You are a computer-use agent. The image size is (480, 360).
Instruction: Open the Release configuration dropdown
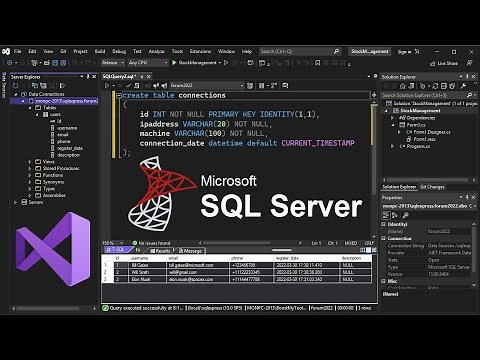(x=113, y=63)
